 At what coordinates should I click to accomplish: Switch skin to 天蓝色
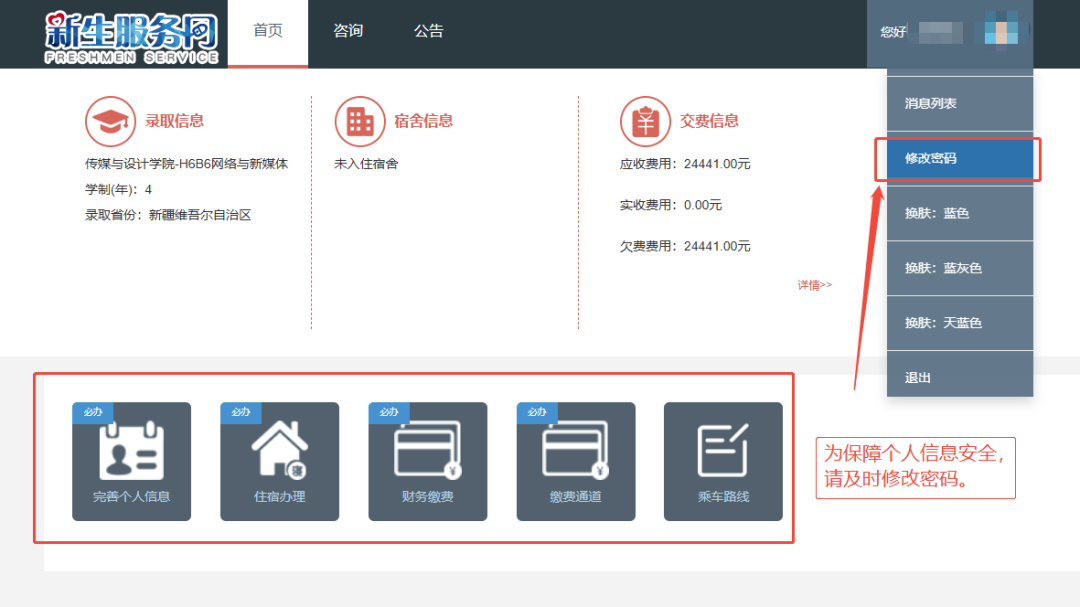[960, 323]
